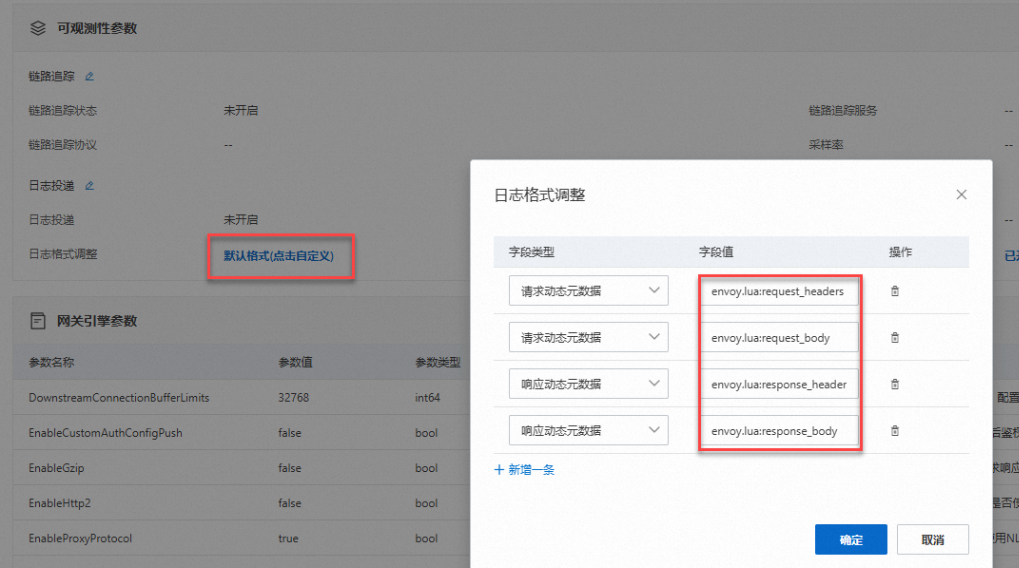
Task: Open field type dropdown for response_header row
Action: click(x=588, y=384)
